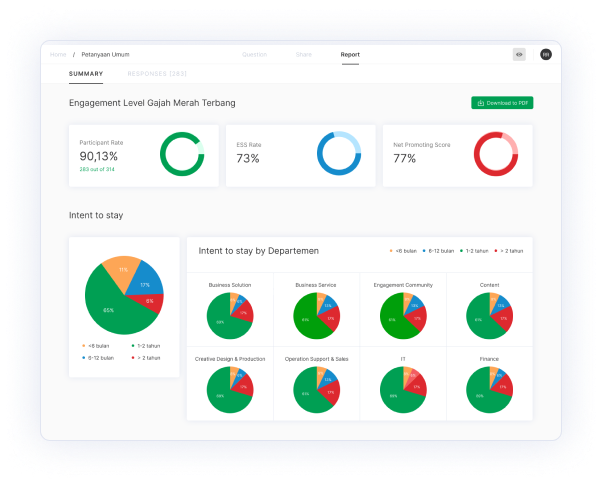Image resolution: width=602 pixels, height=481 pixels.
Task: Select the Petanyaan Umum breadcrumb item
Action: 105,54
